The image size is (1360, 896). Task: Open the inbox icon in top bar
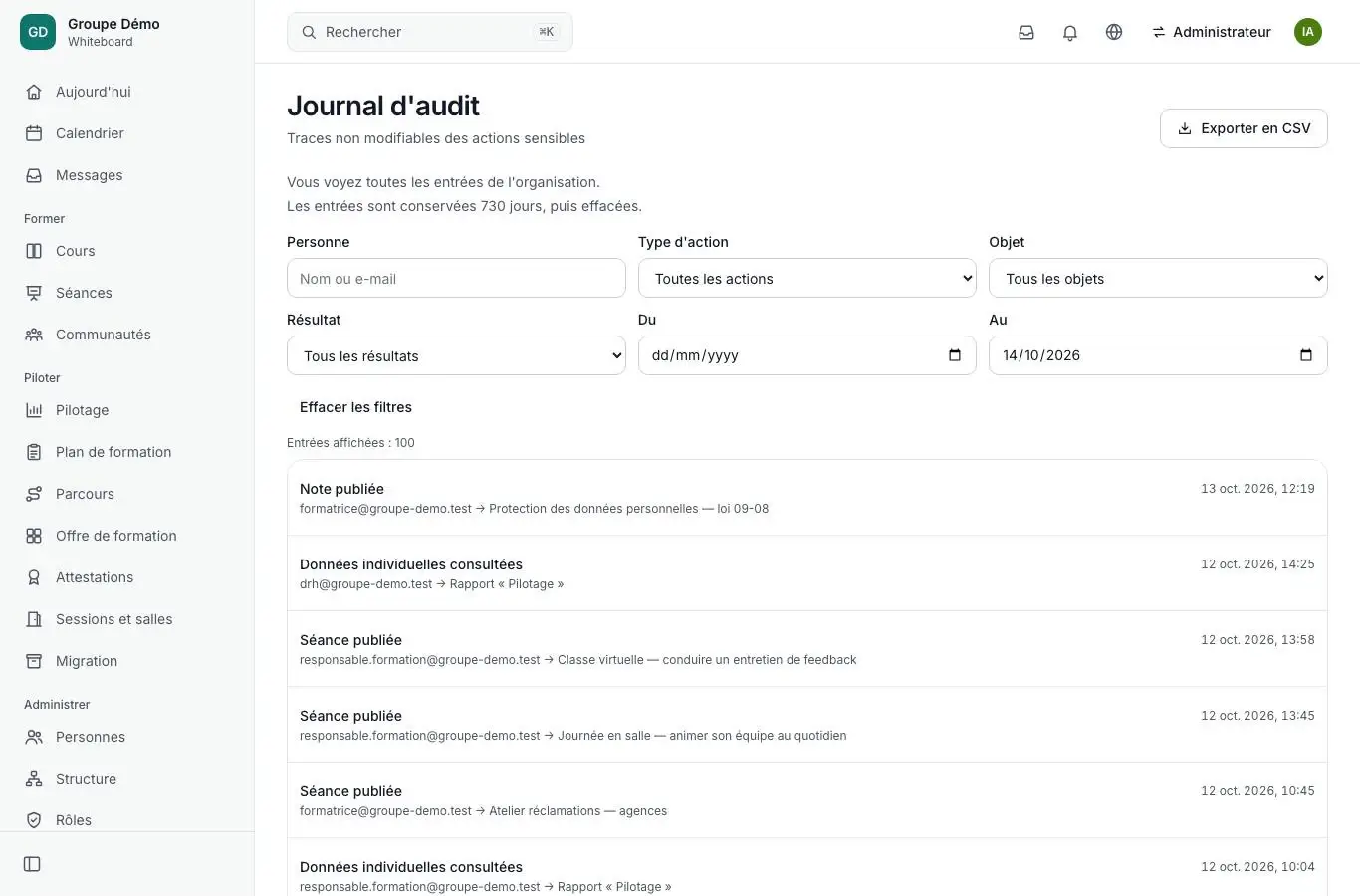(x=1026, y=32)
